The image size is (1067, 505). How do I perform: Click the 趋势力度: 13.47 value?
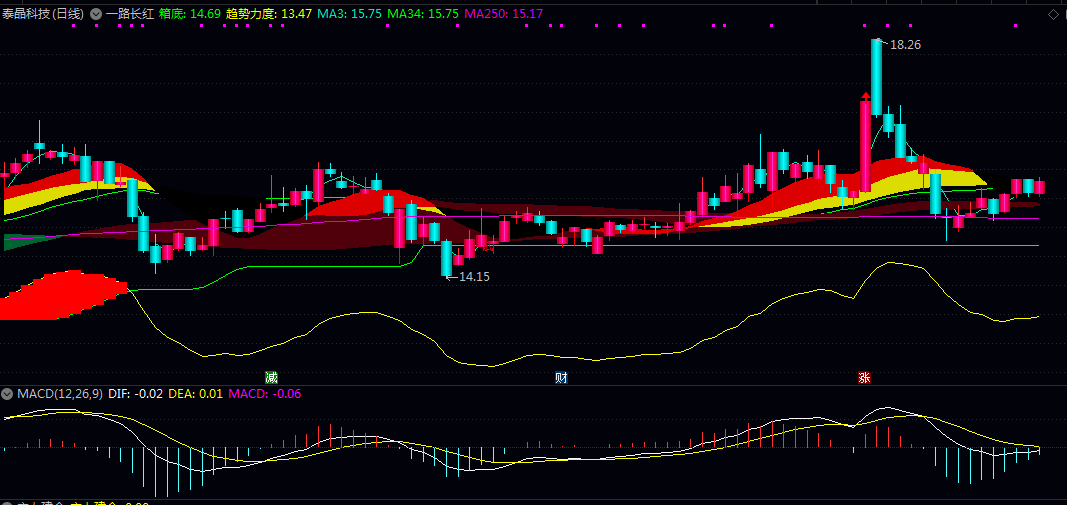[x=269, y=14]
